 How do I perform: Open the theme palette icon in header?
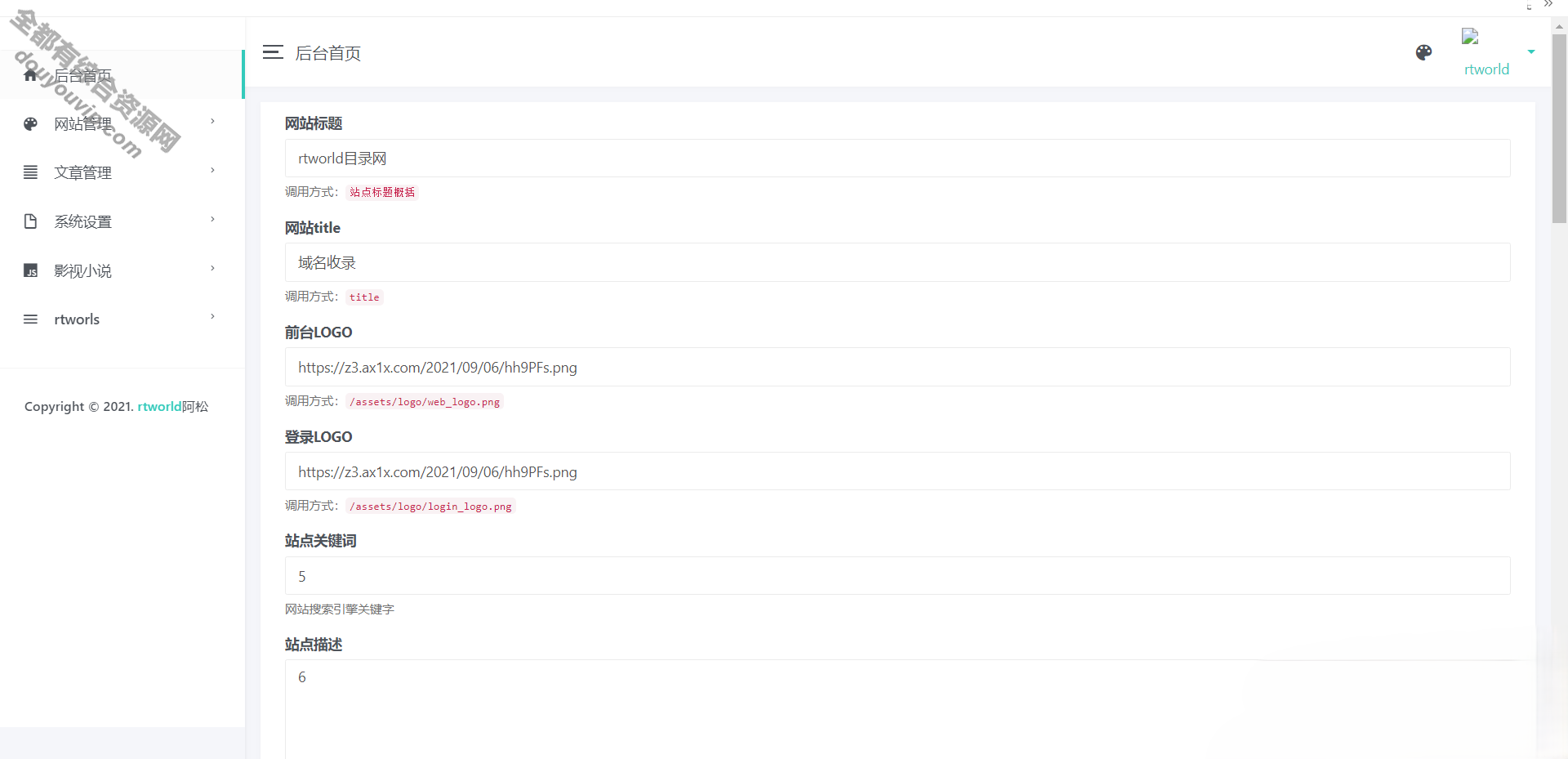tap(1423, 52)
